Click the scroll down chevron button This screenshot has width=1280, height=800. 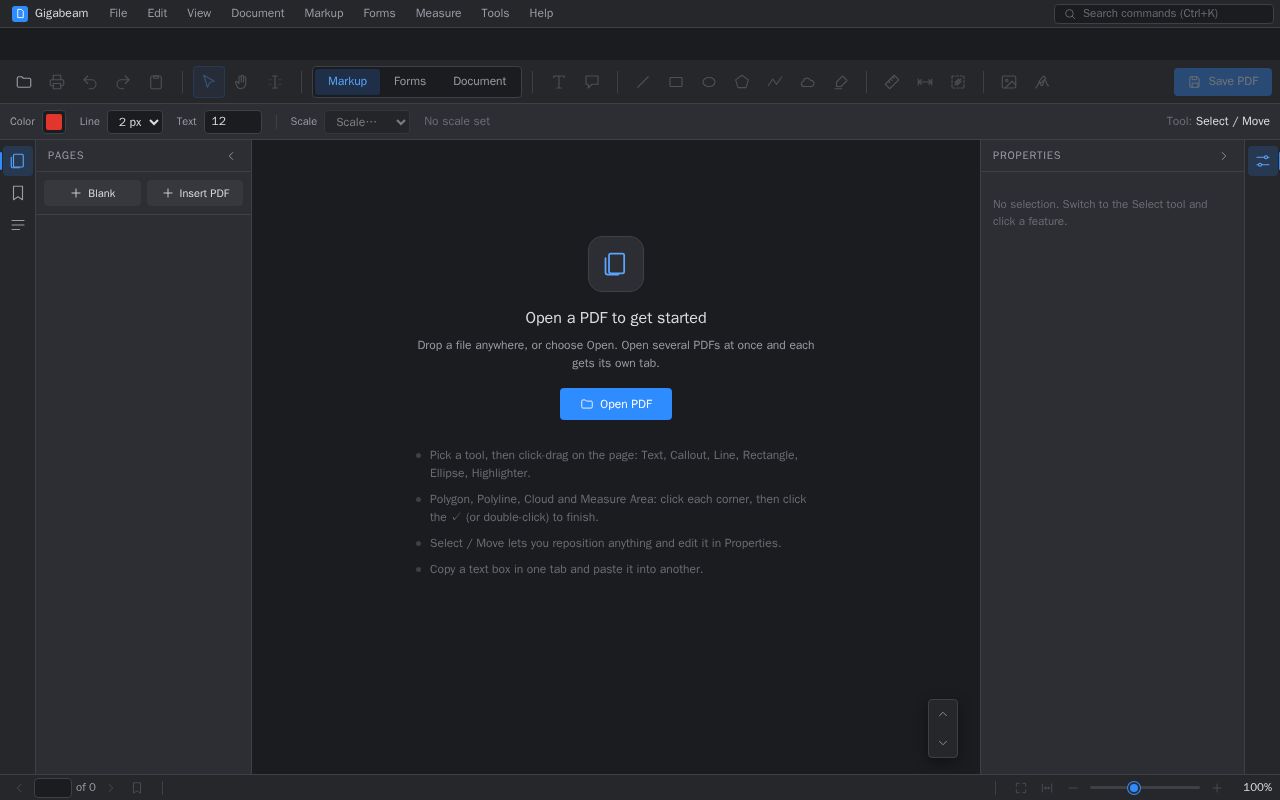[x=943, y=743]
